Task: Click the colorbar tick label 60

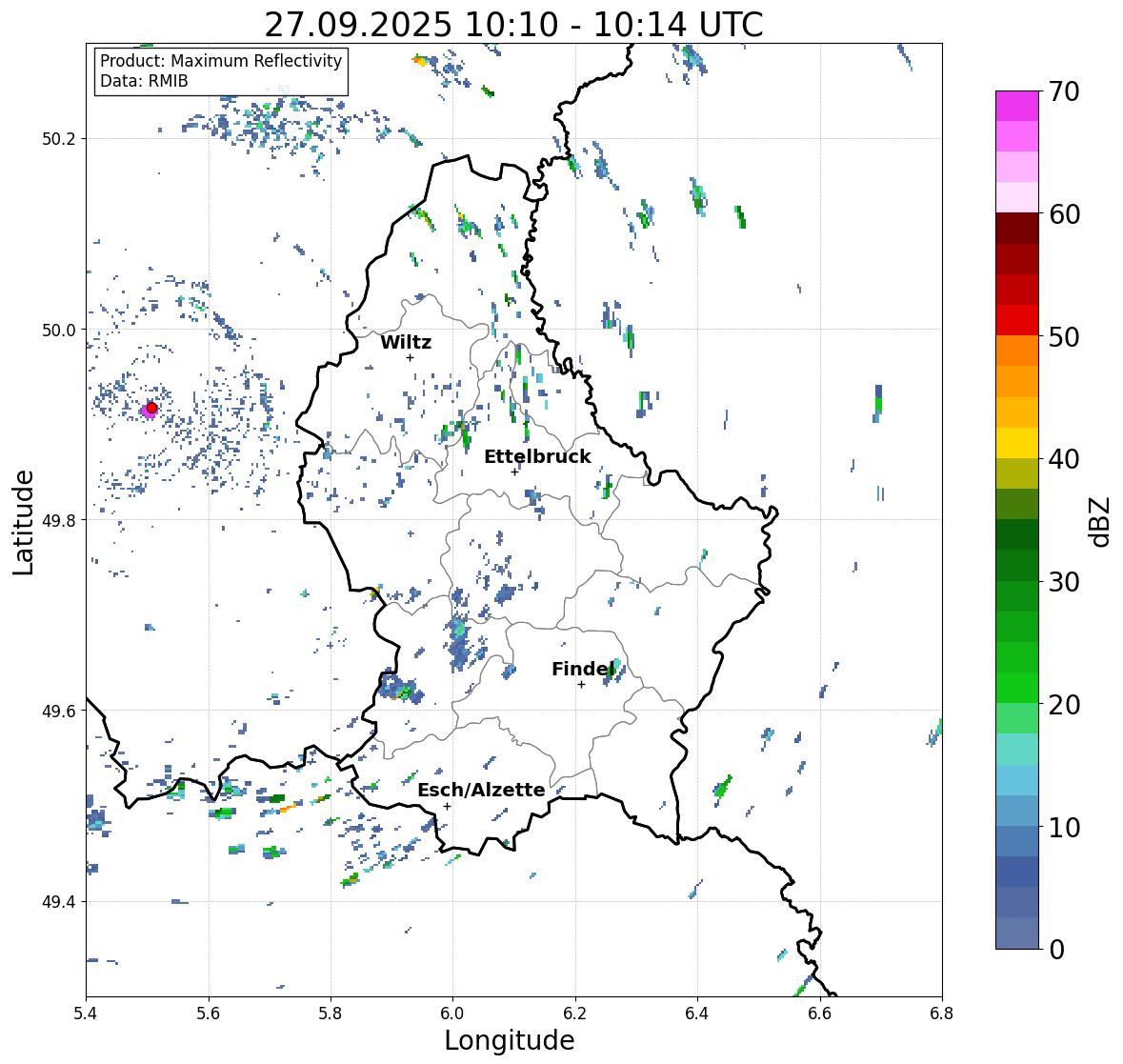Action: pyautogui.click(x=1064, y=214)
